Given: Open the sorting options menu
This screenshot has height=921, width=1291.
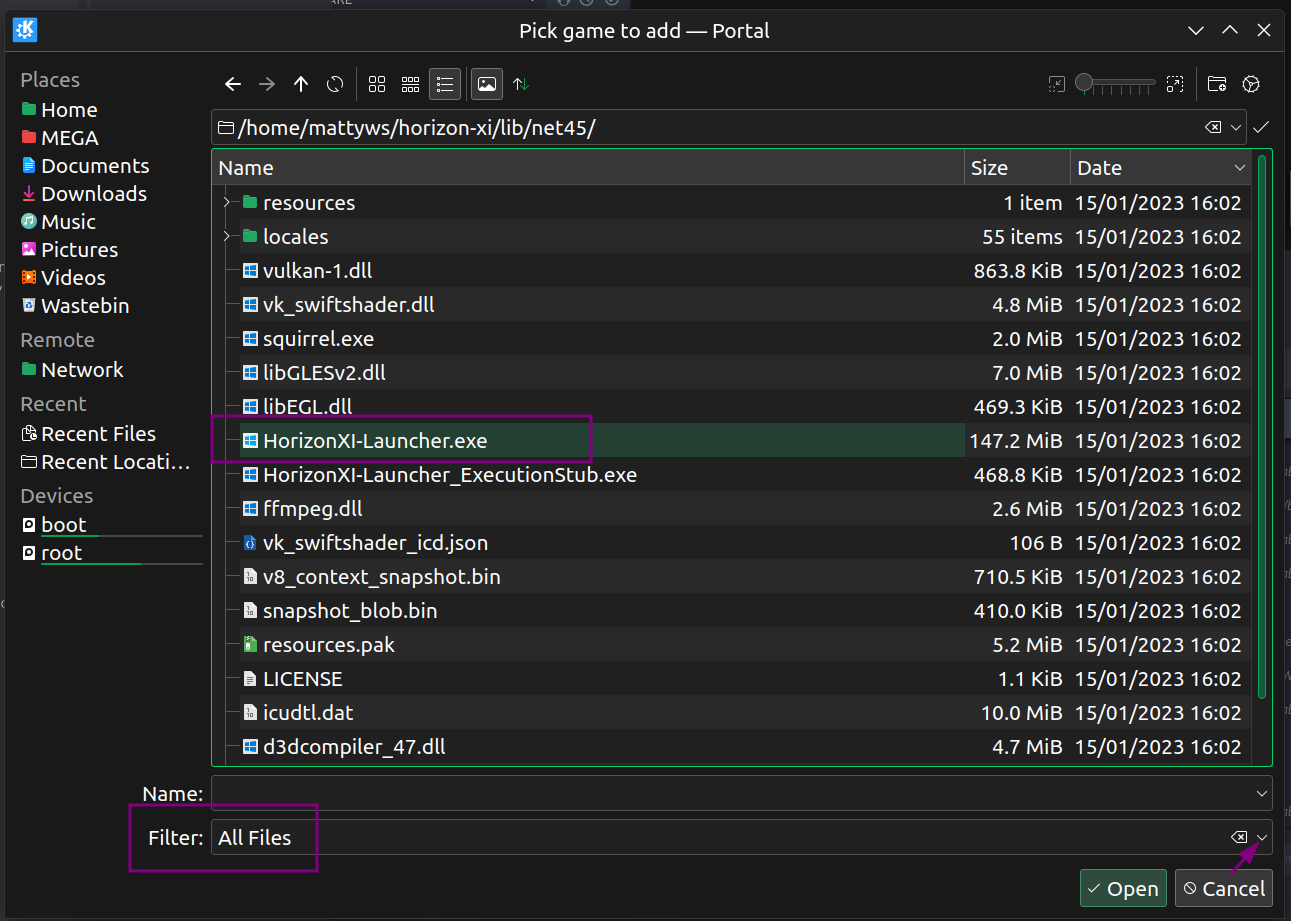Looking at the screenshot, I should point(521,84).
